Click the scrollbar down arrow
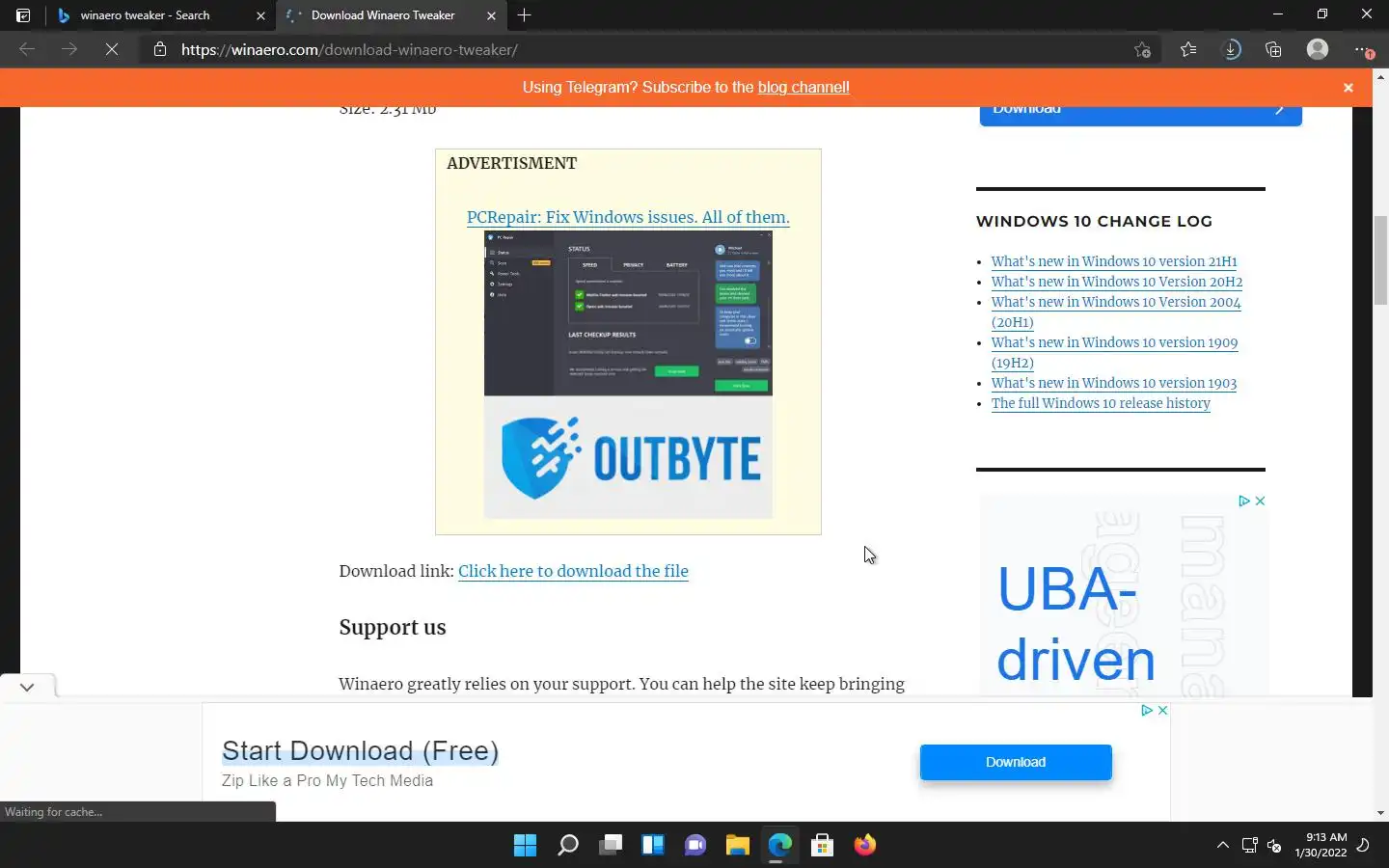Image resolution: width=1389 pixels, height=868 pixels. click(x=1380, y=813)
